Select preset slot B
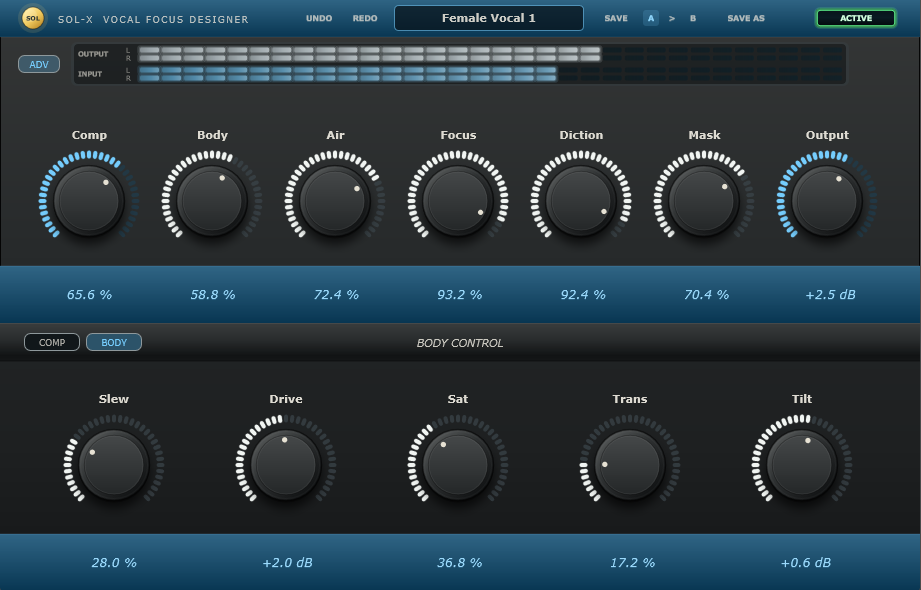Screen dimensions: 921x590 [x=693, y=18]
